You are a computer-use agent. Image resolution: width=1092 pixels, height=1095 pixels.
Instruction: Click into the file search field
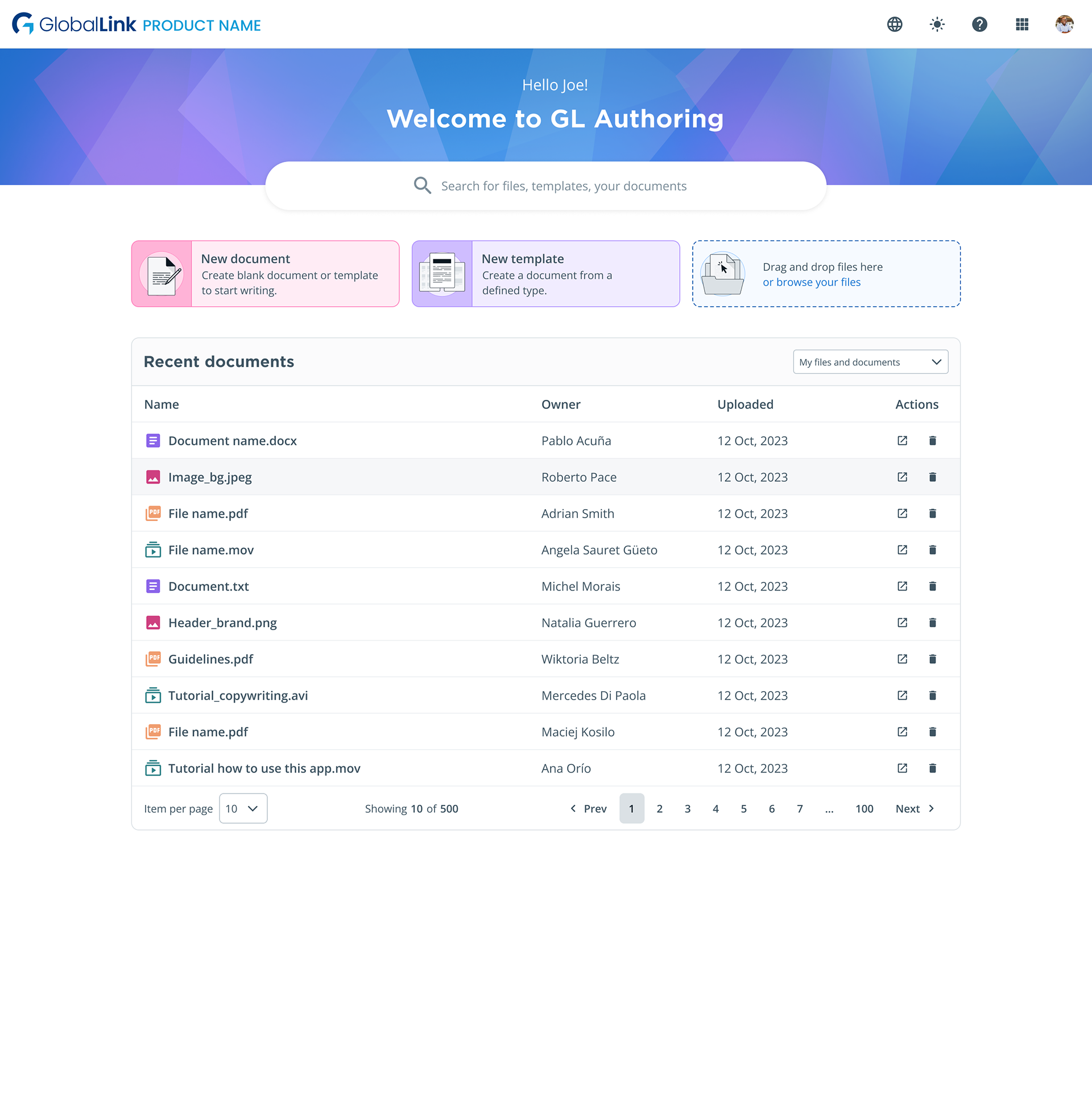(546, 186)
